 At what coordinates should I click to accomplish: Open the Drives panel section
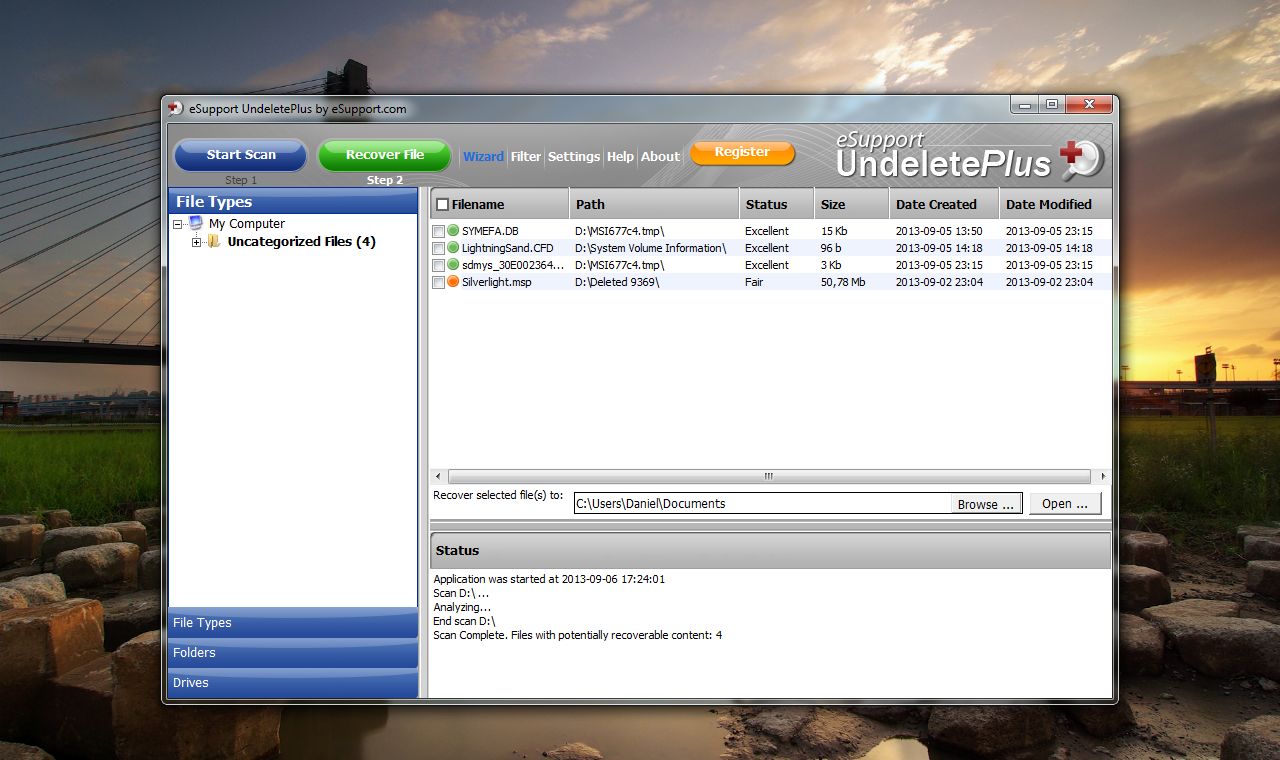pyautogui.click(x=293, y=683)
